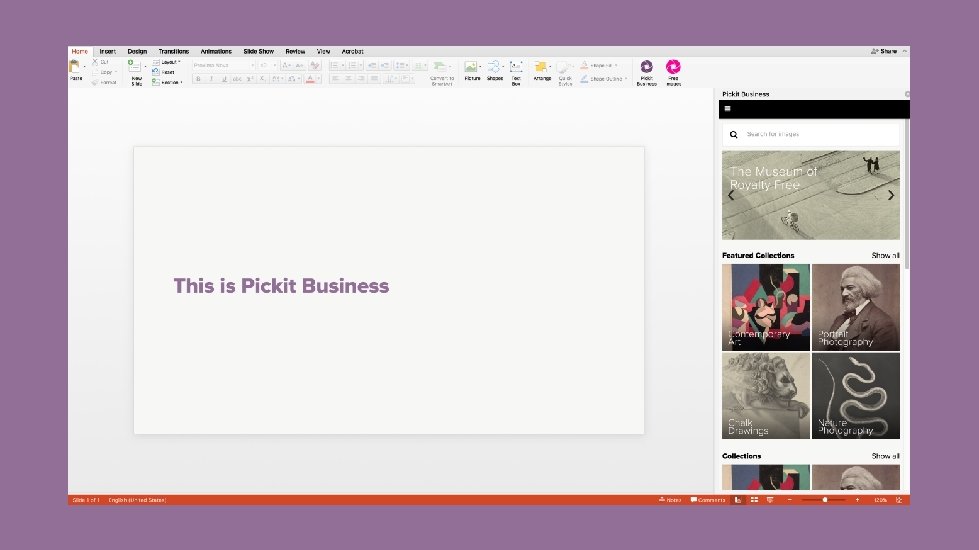Clear text formatting icon
This screenshot has width=979, height=550.
coord(315,65)
